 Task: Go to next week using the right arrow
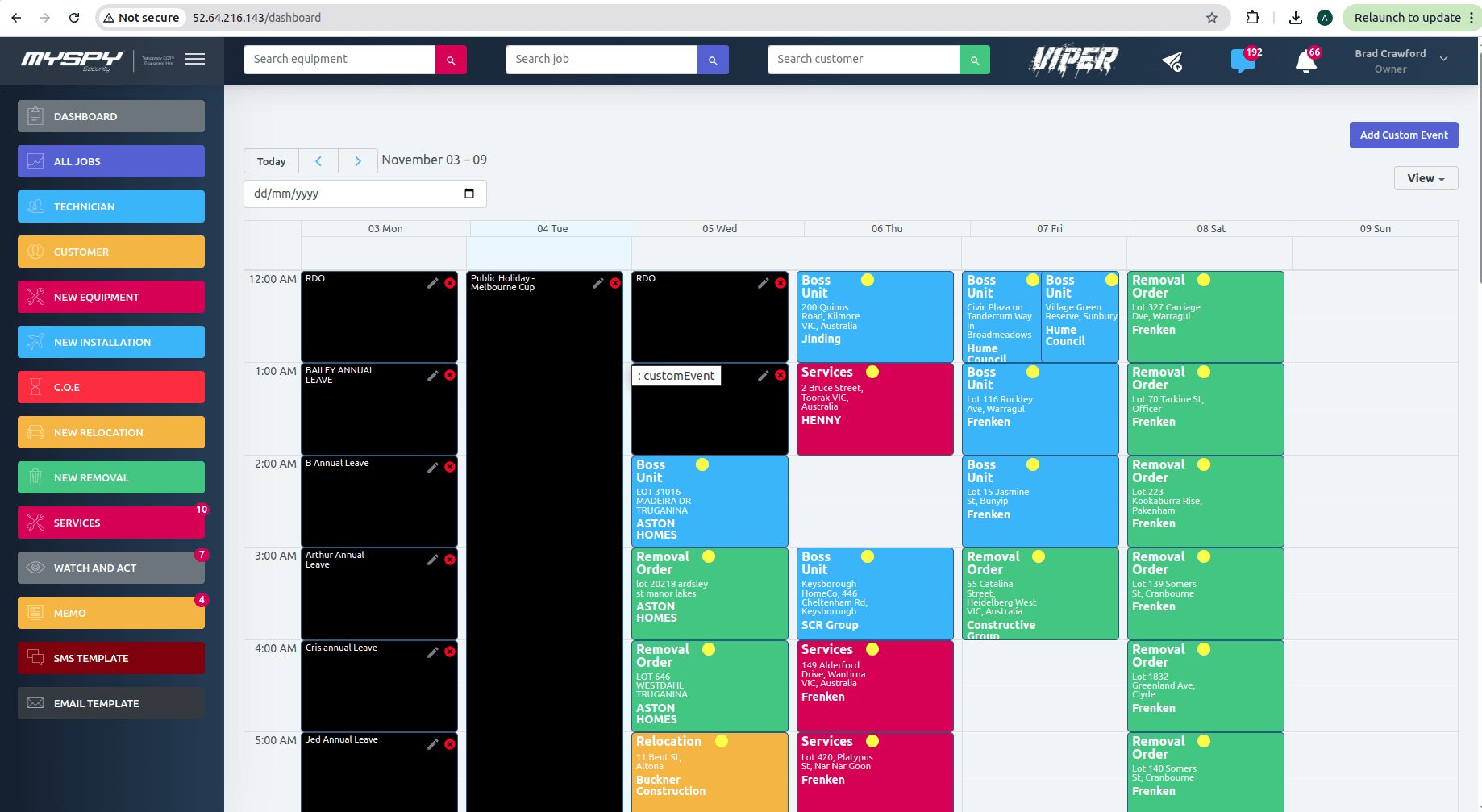[x=357, y=160]
